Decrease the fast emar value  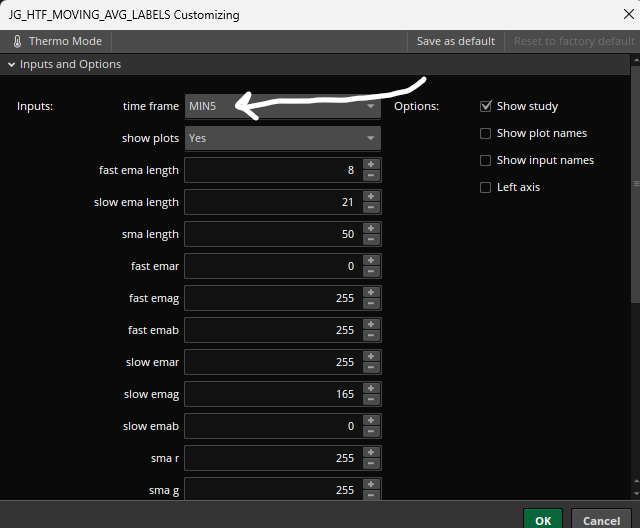[371, 272]
